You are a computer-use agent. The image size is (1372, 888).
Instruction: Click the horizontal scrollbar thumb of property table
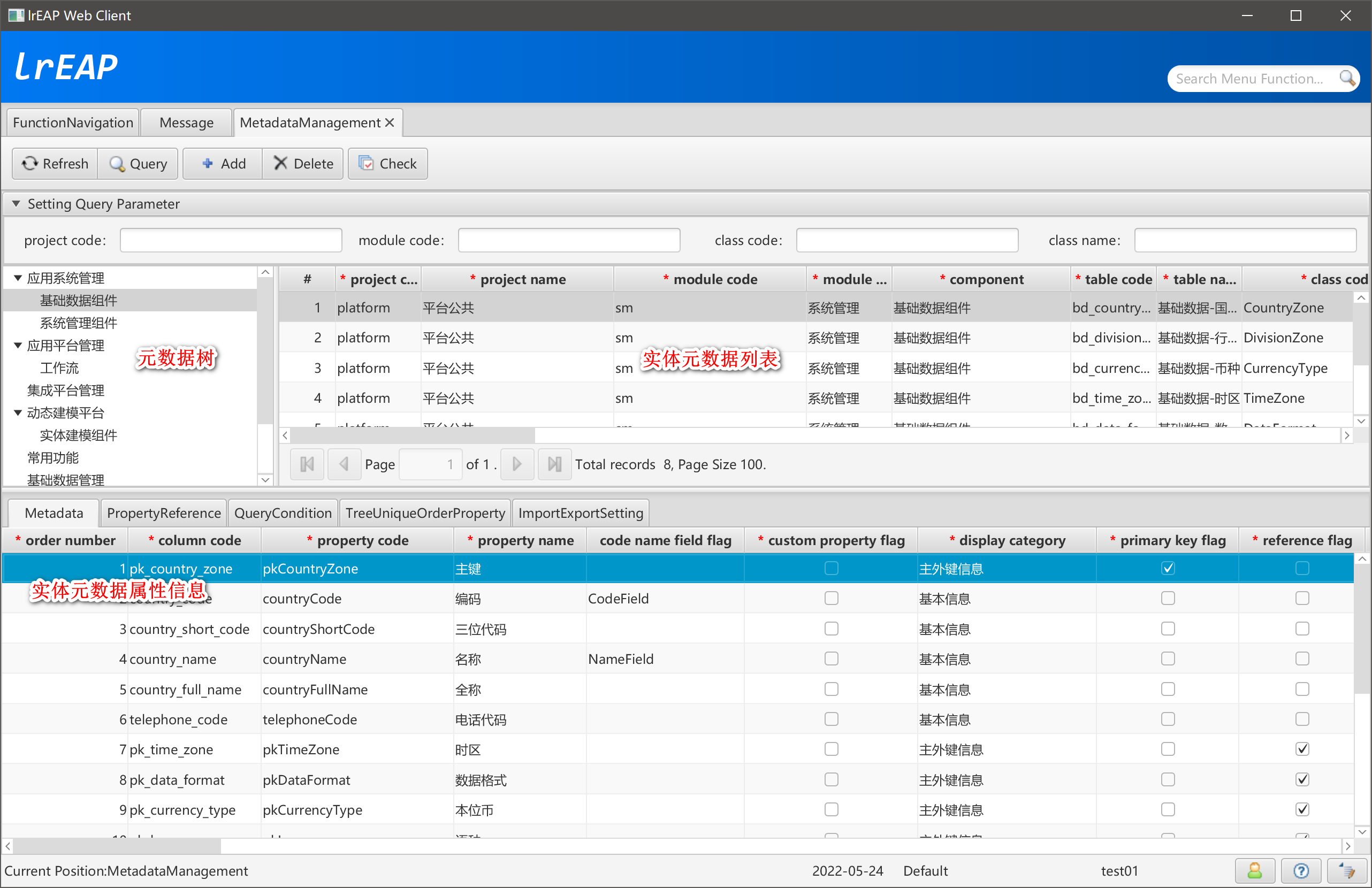[x=117, y=846]
